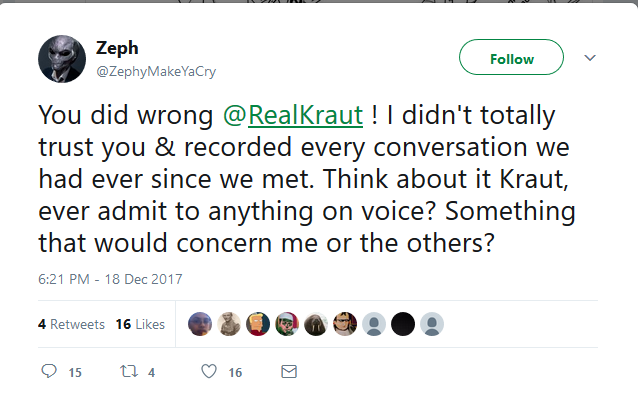638x405 pixels.
Task: Open the last default gray avatar
Action: pyautogui.click(x=432, y=324)
